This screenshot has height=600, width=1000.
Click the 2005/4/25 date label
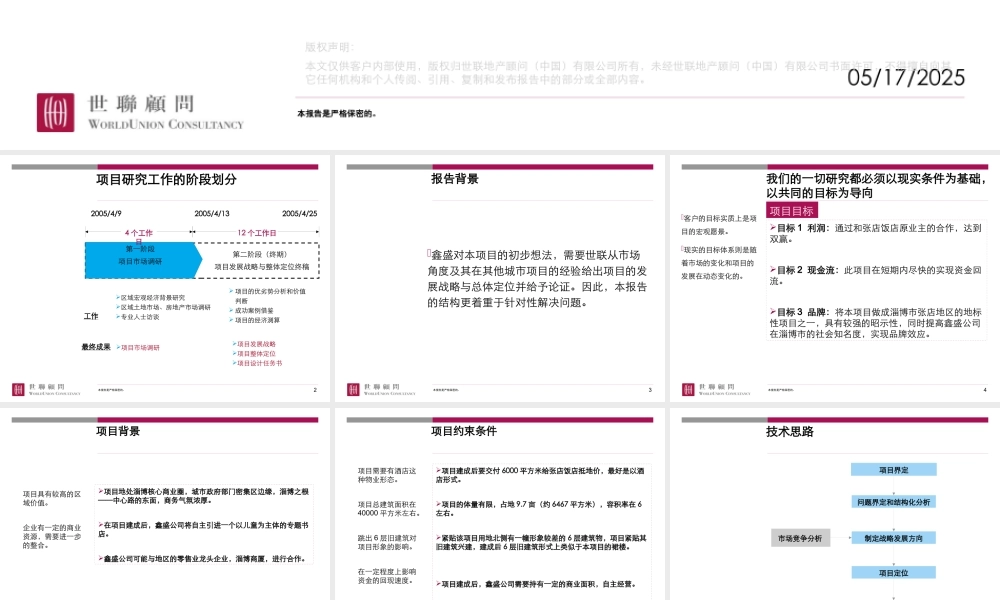point(300,214)
